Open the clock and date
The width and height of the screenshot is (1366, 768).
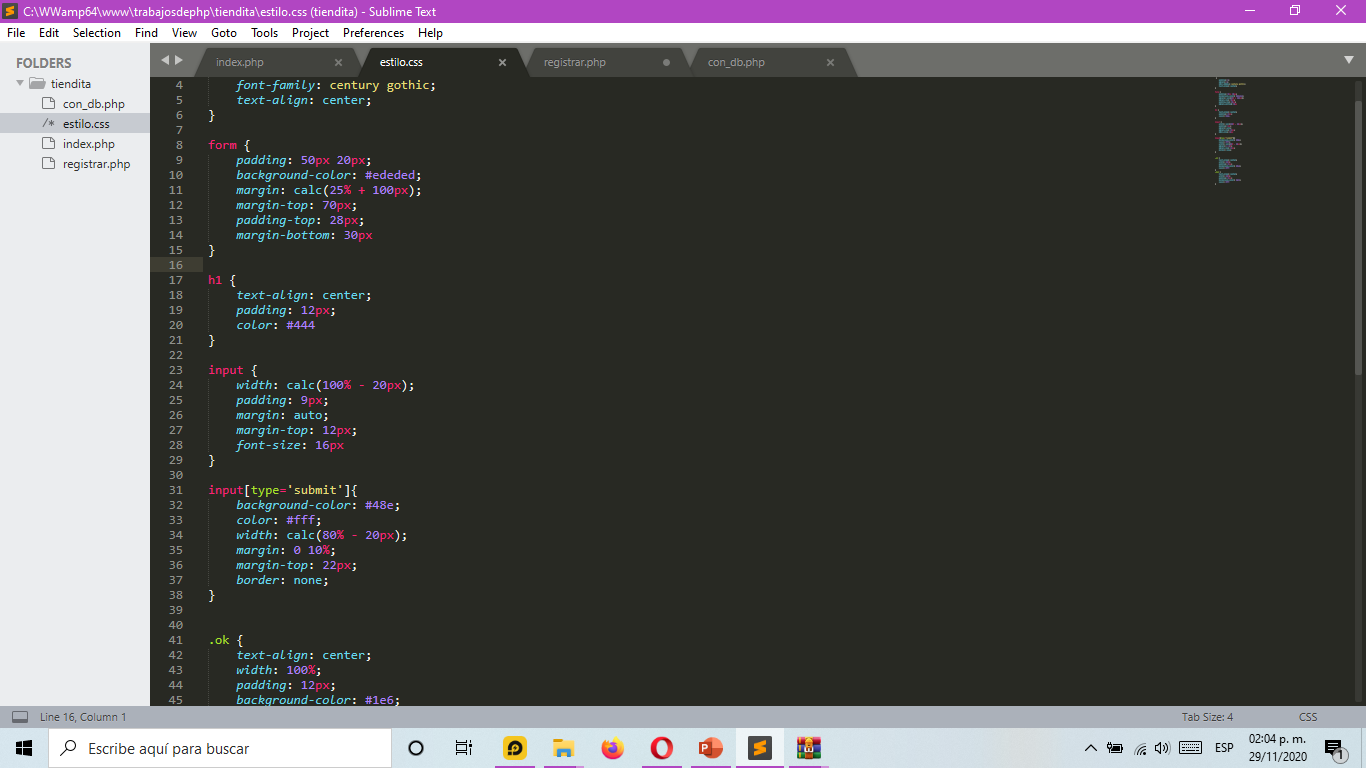tap(1277, 747)
